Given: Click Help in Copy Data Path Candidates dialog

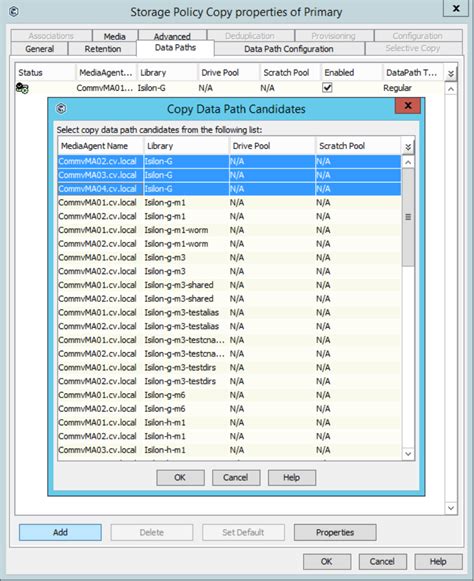Looking at the screenshot, I should click(292, 478).
